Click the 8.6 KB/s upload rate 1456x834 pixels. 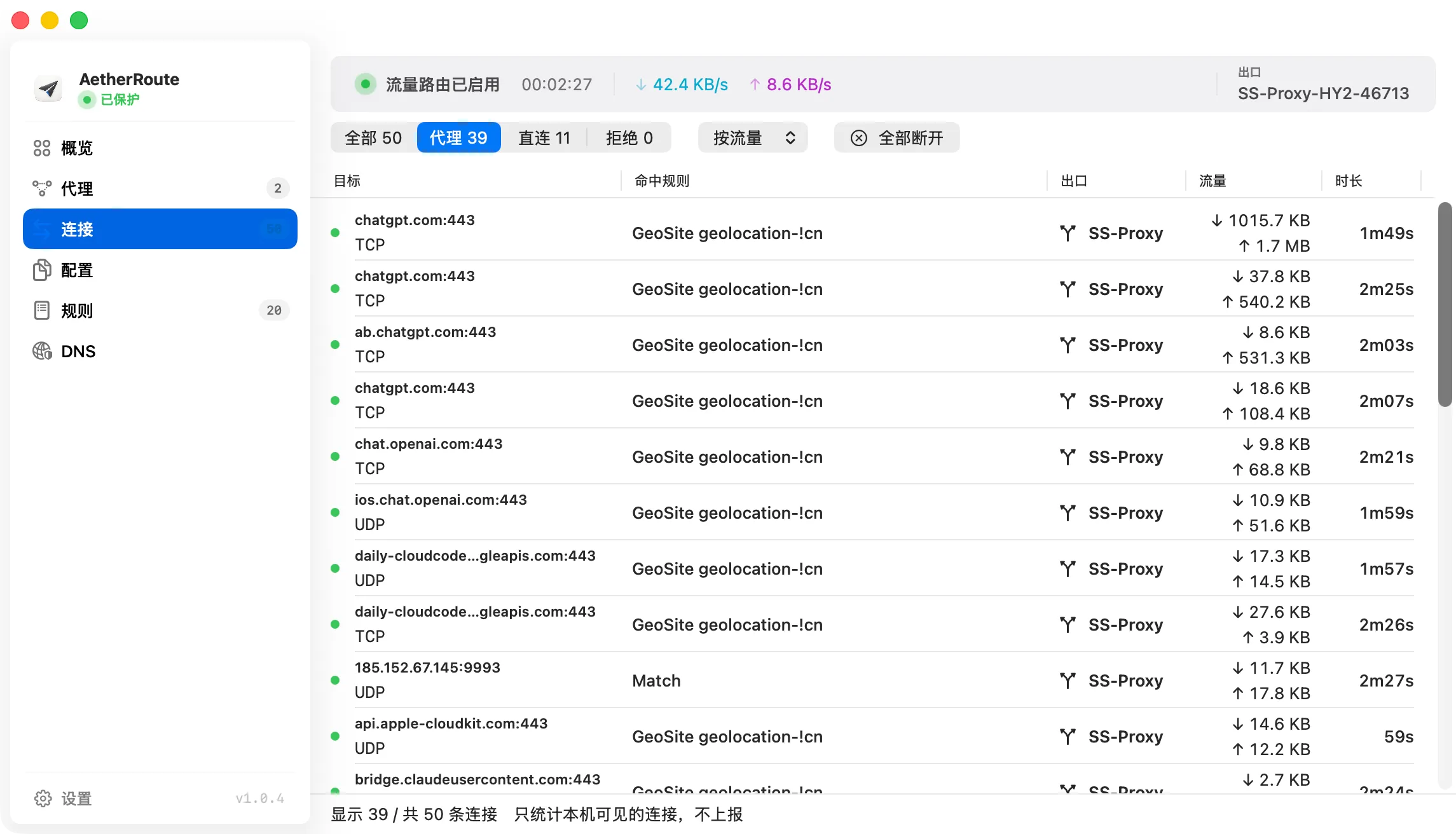pos(799,85)
